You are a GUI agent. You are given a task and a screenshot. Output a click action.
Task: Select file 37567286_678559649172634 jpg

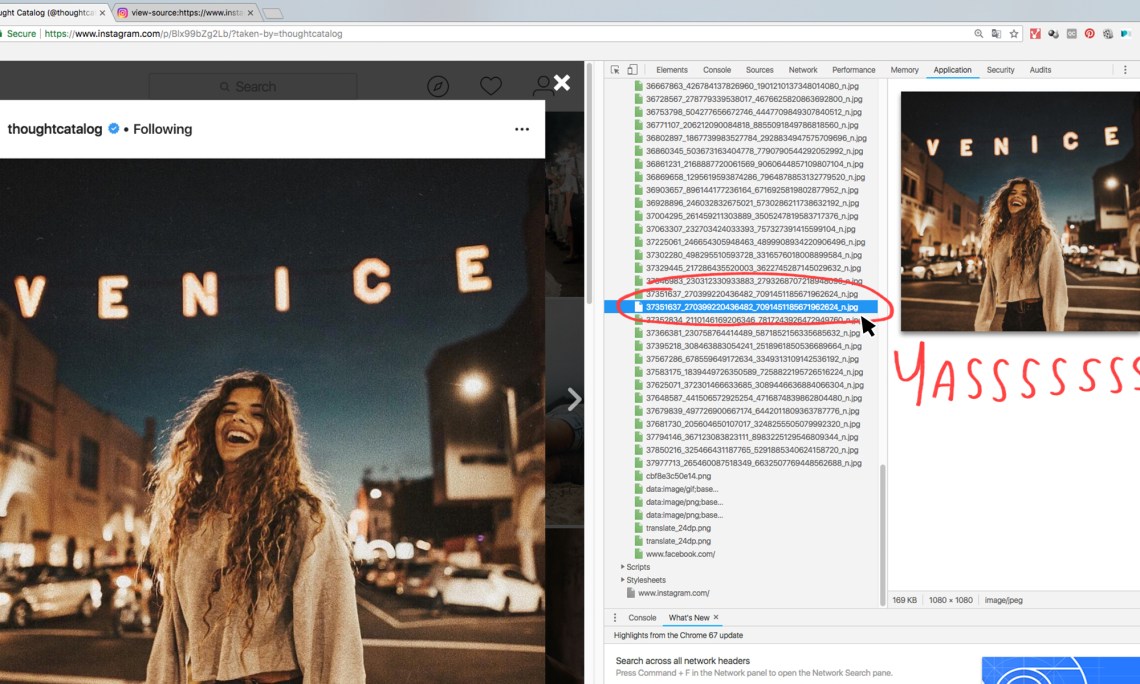(x=752, y=359)
